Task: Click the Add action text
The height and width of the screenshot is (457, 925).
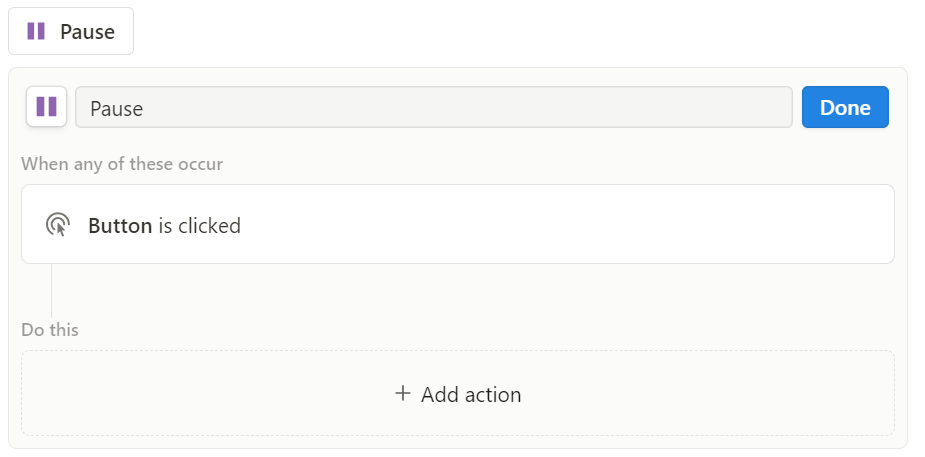Action: pos(471,394)
